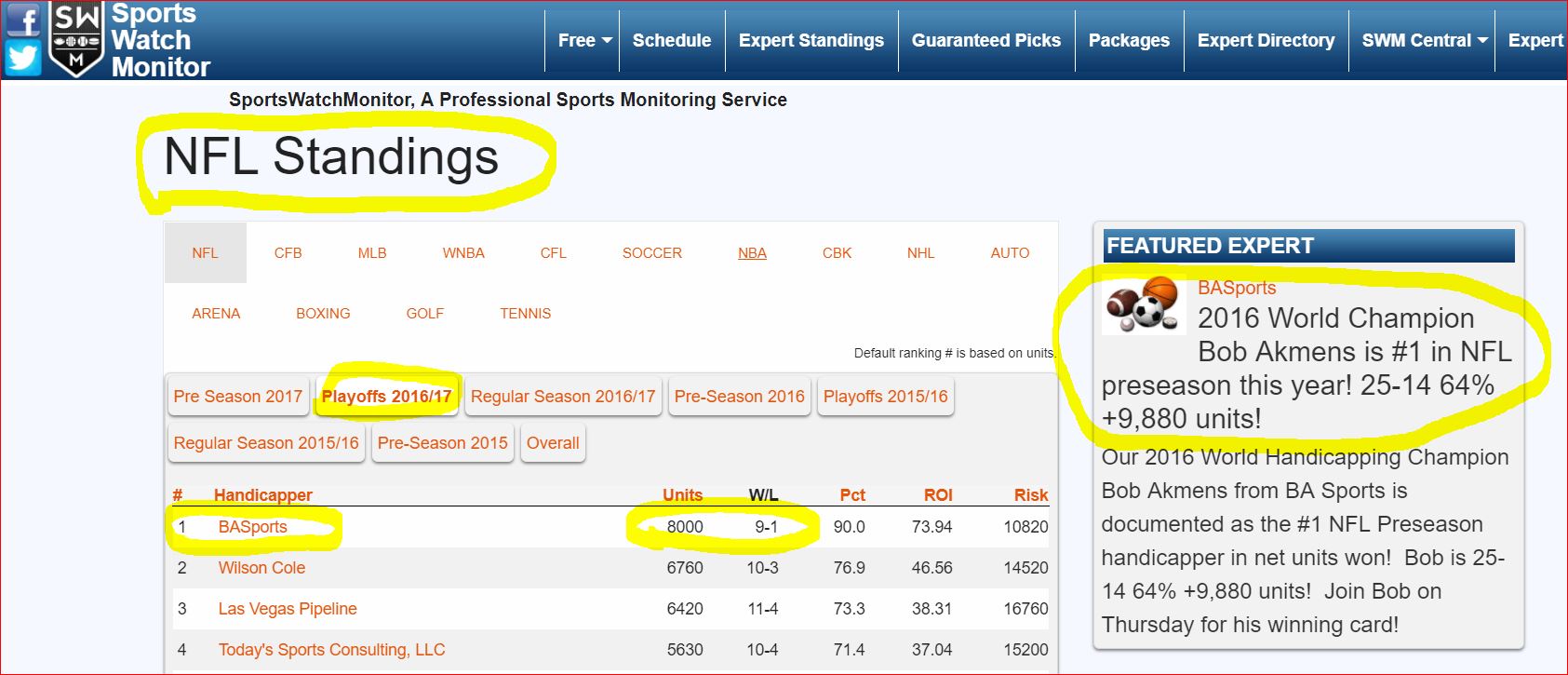
Task: Select the Playoffs 2016/17 button
Action: (x=386, y=396)
